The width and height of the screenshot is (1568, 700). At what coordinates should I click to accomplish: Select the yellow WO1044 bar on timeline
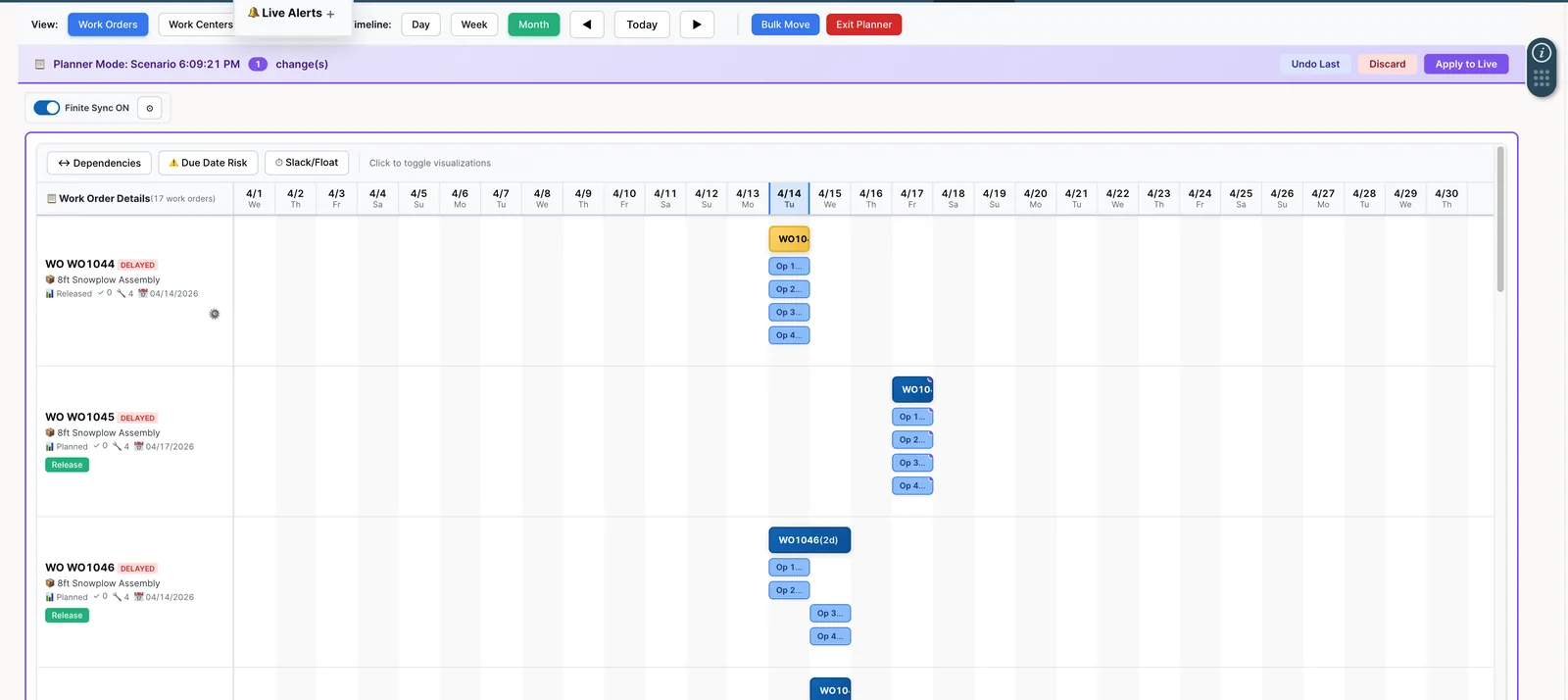pos(790,239)
